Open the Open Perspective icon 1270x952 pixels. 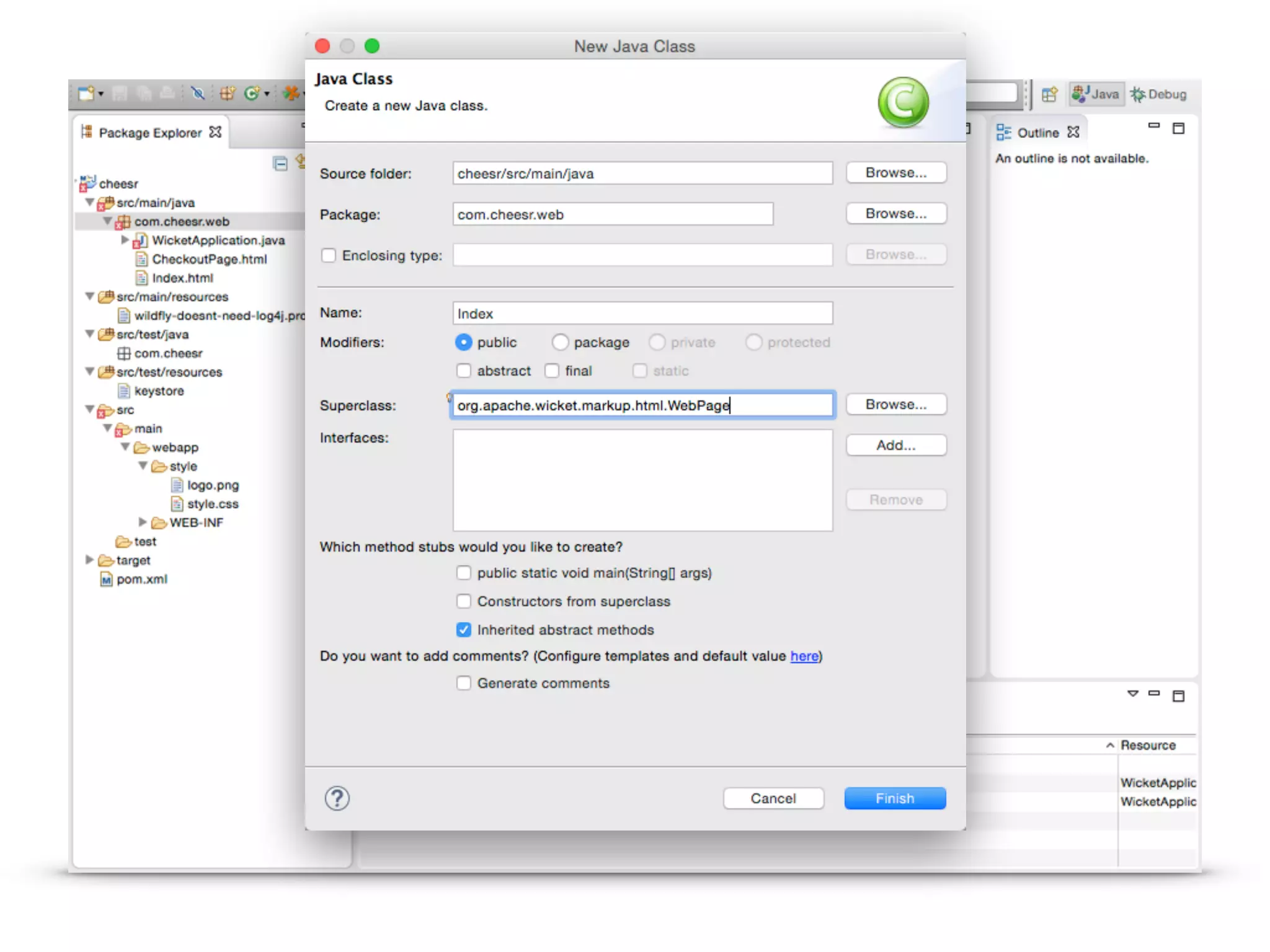point(1049,94)
